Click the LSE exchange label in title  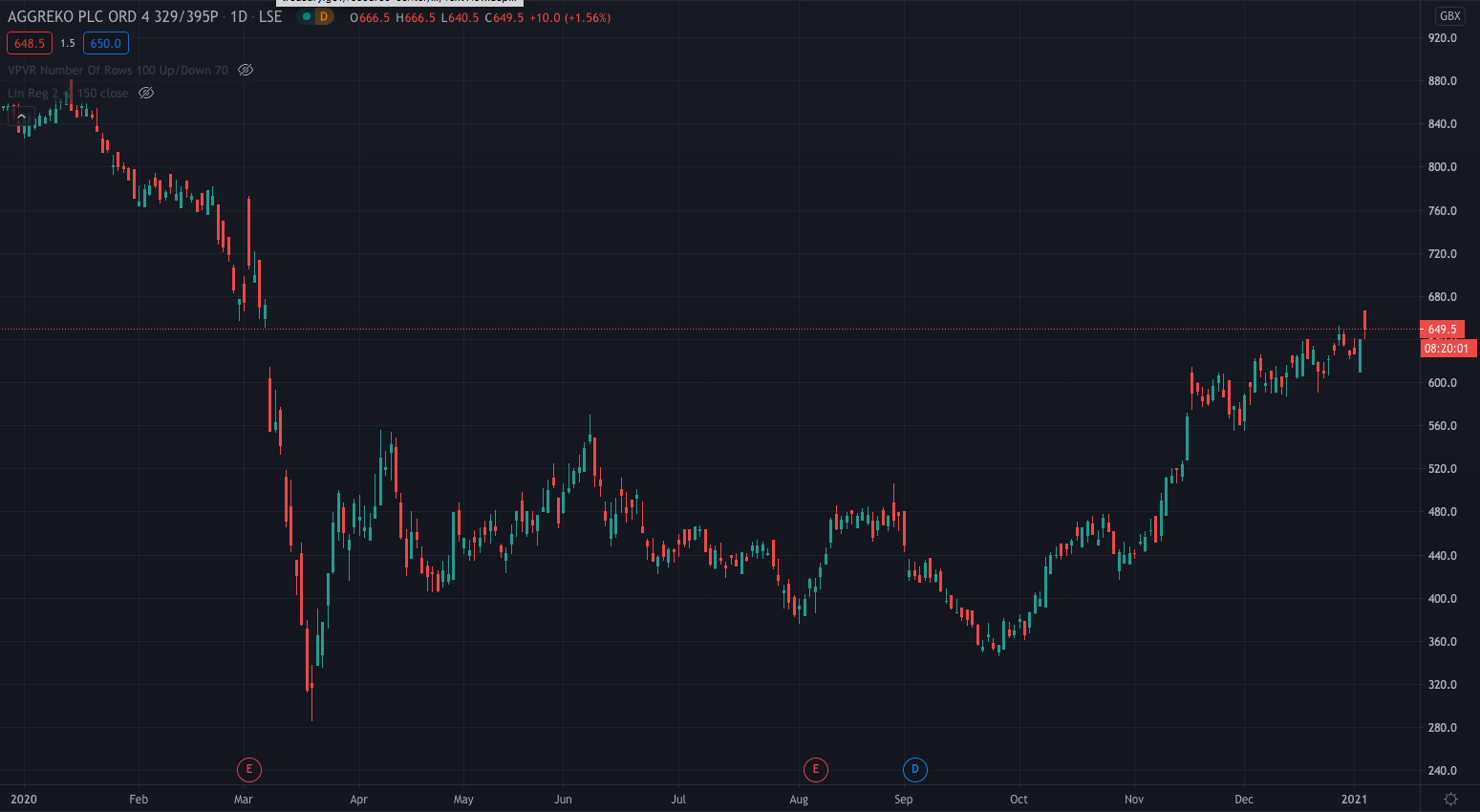[270, 17]
